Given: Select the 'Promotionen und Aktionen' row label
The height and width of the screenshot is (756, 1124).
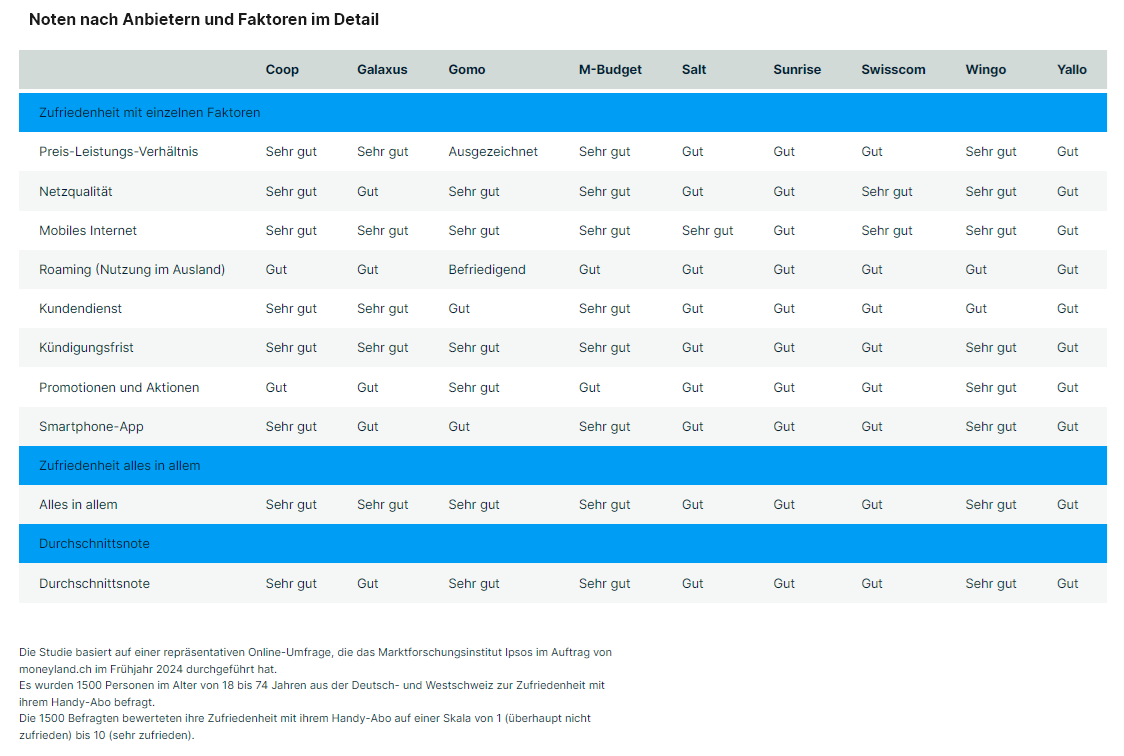Looking at the screenshot, I should pyautogui.click(x=119, y=388).
